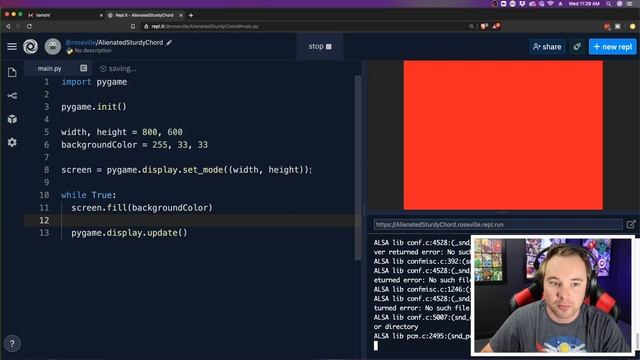Open the Wi-Fi menu bar icon
The height and width of the screenshot is (360, 640).
click(550, 4)
